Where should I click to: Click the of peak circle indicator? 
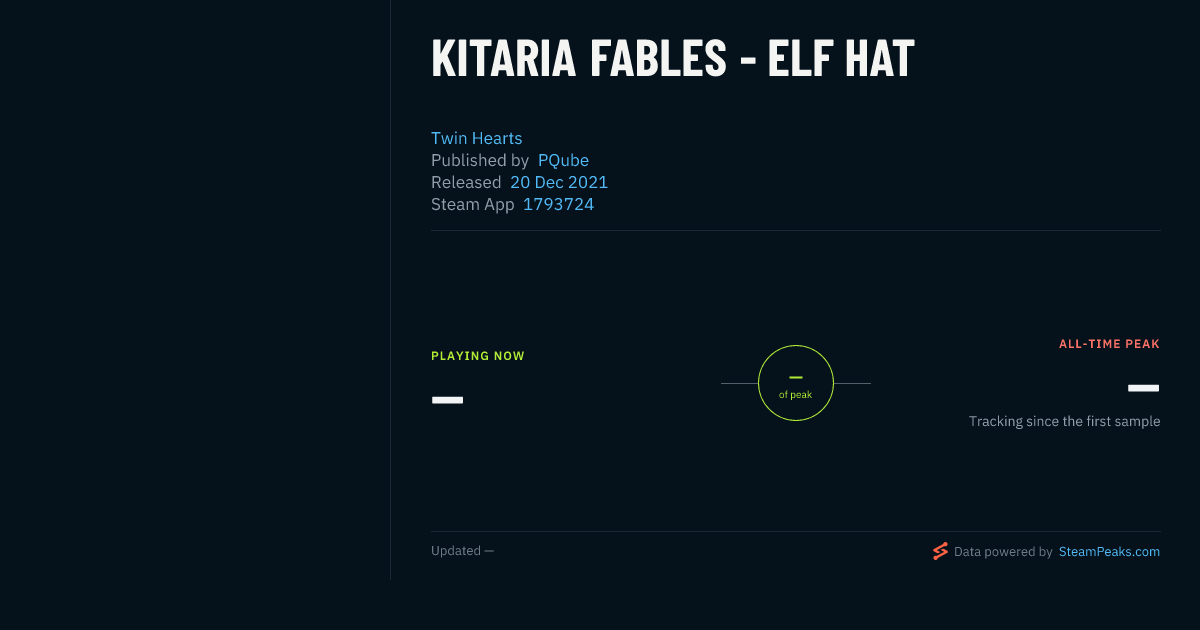(796, 383)
